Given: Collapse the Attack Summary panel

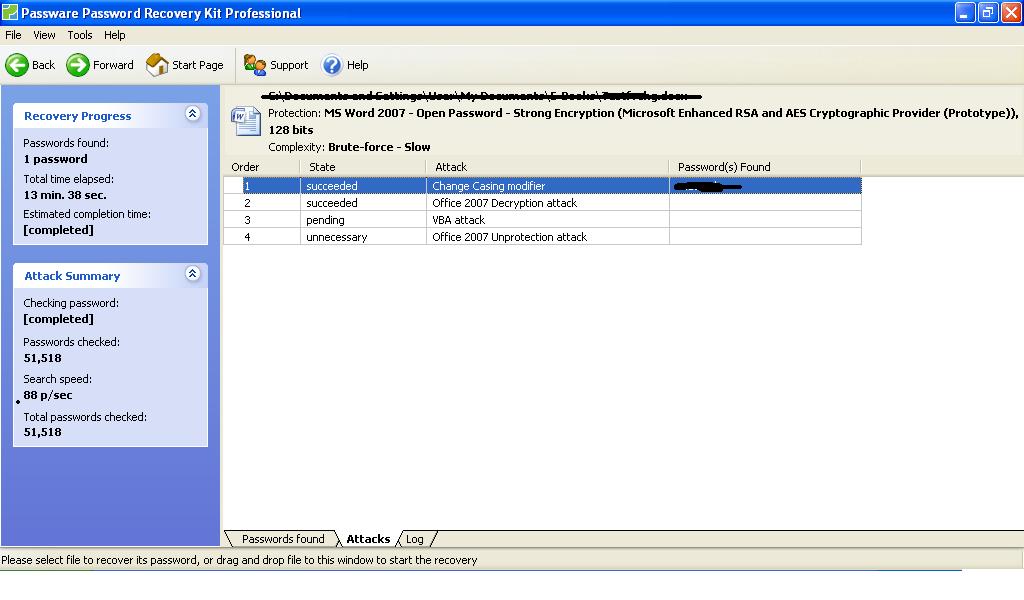Looking at the screenshot, I should pyautogui.click(x=193, y=274).
